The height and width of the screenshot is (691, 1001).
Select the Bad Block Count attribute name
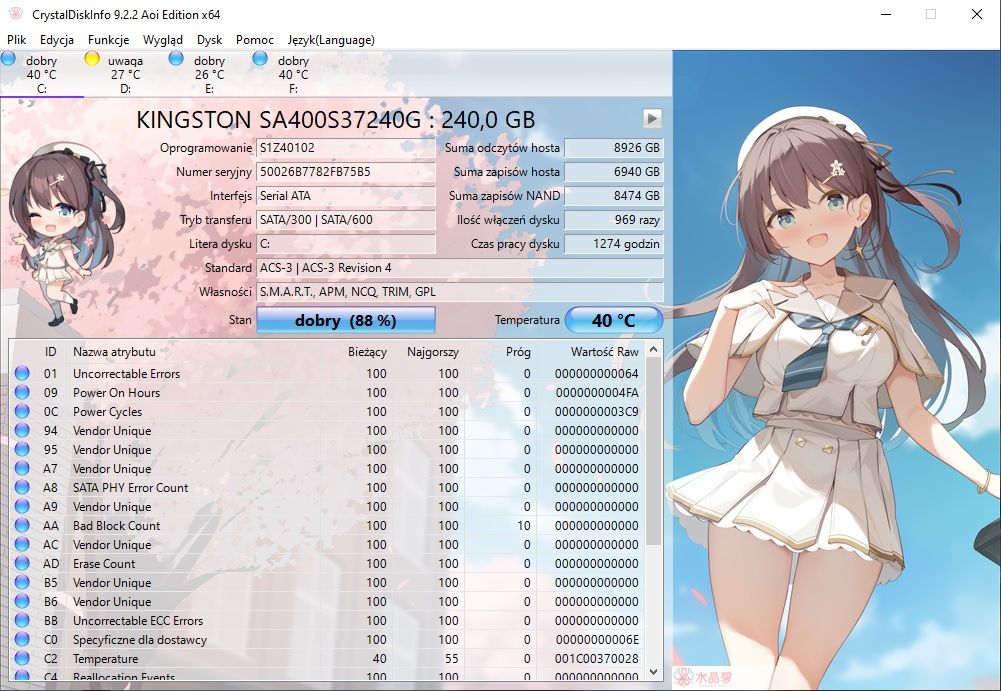(x=116, y=526)
